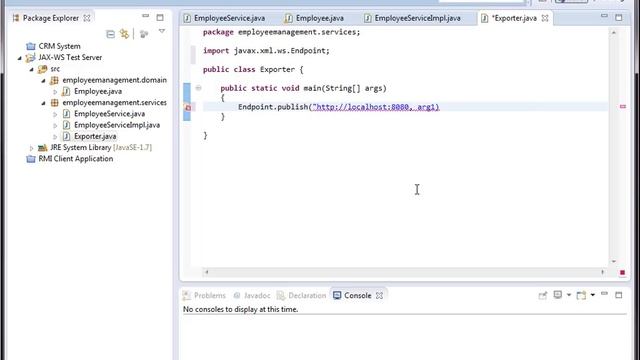The height and width of the screenshot is (360, 640).
Task: Select EmployeeService.java in Package Explorer
Action: (109, 114)
